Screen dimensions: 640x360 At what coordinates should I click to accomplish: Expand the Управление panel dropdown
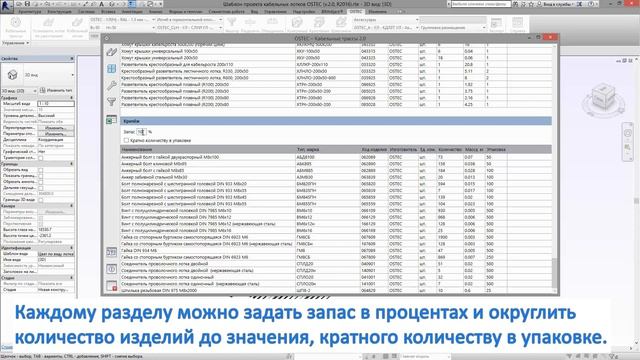16,43
